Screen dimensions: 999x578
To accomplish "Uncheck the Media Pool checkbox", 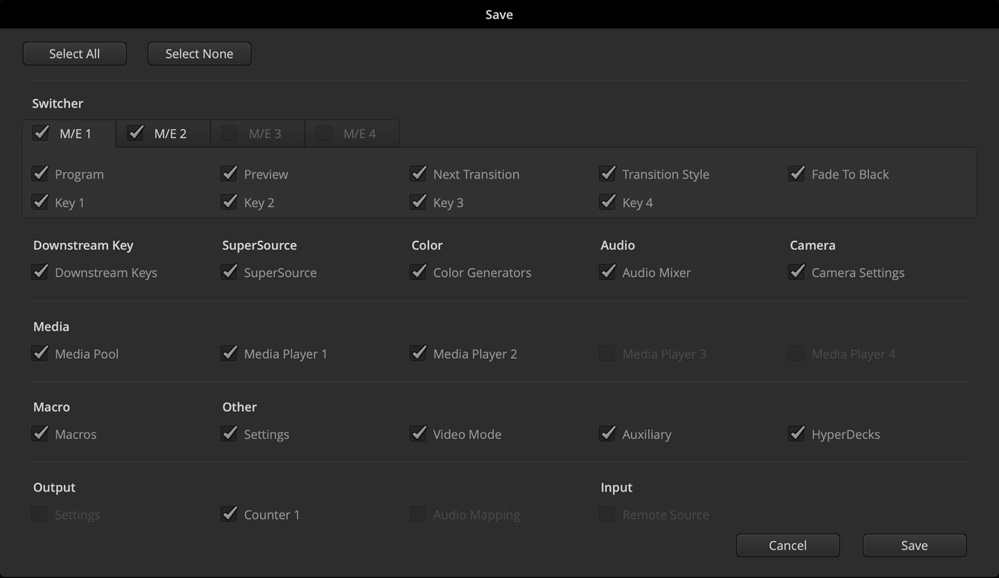I will (x=41, y=353).
